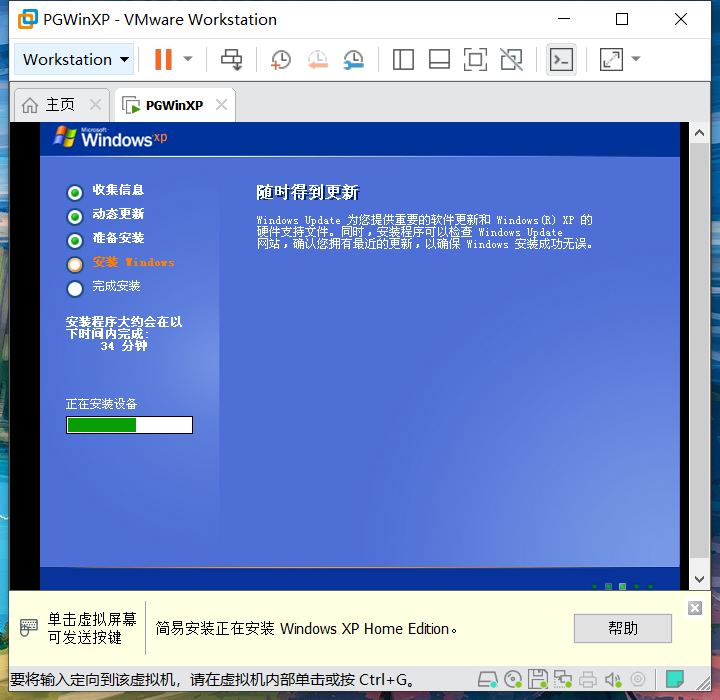720x700 pixels.
Task: Pause the virtual machine with the orange pause button
Action: click(163, 59)
